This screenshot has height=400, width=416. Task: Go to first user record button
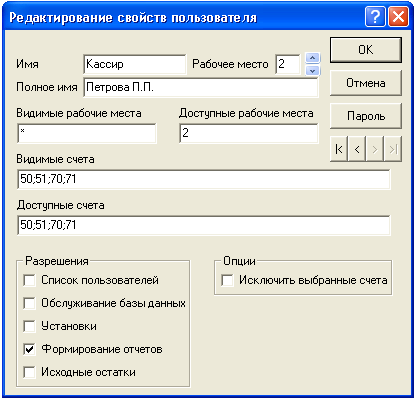(339, 149)
